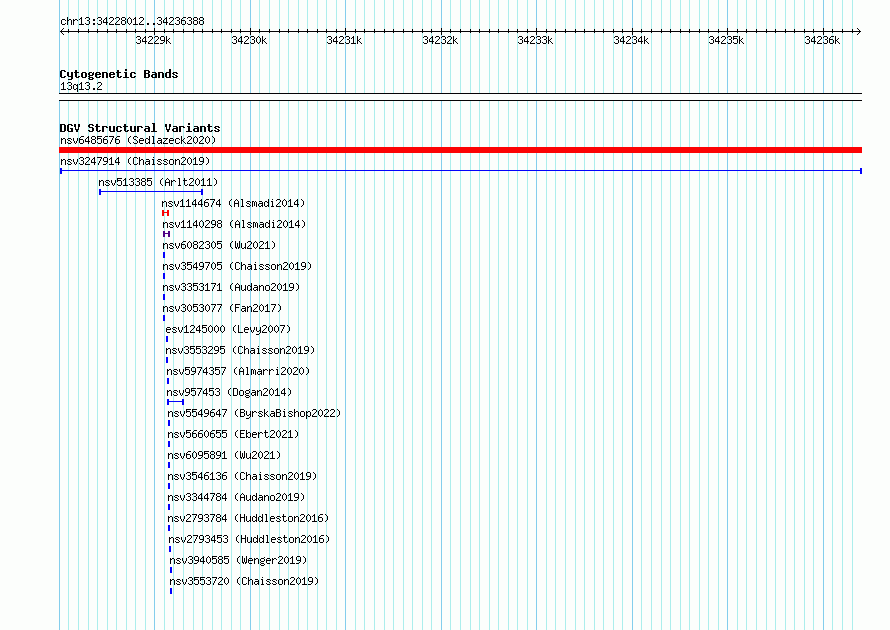The width and height of the screenshot is (890, 630).
Task: Click the 34234k ruler tick label
Action: click(631, 40)
